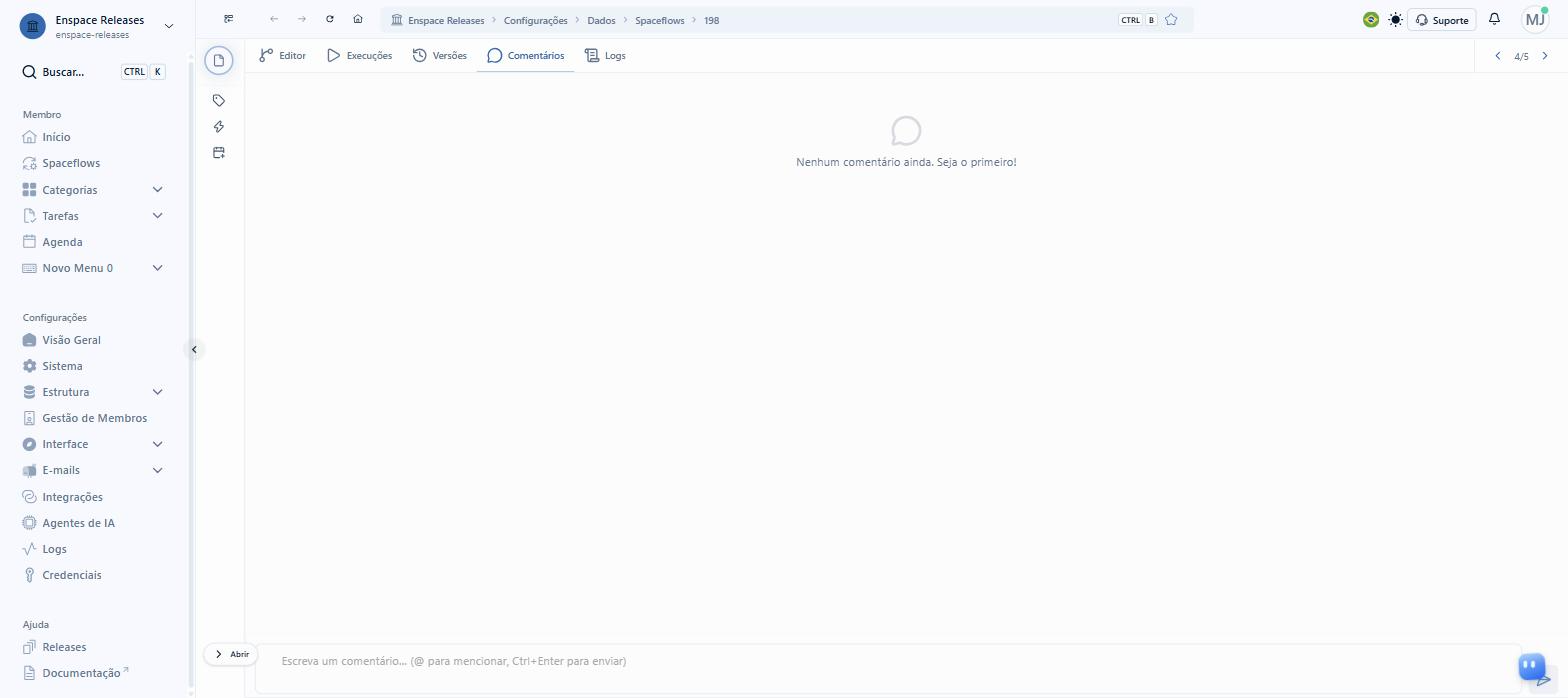Focus the comment text box

[x=888, y=667]
